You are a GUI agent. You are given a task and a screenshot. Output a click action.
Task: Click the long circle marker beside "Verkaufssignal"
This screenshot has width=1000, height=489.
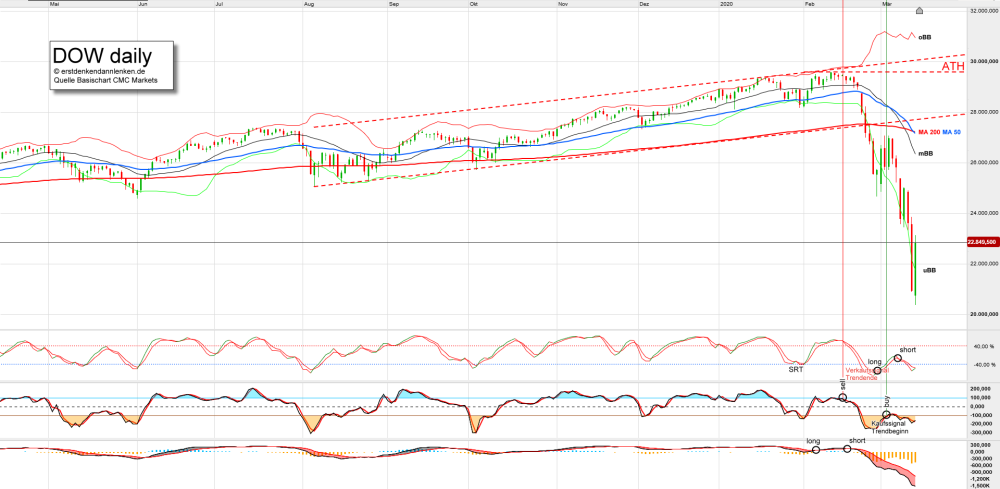[878, 370]
